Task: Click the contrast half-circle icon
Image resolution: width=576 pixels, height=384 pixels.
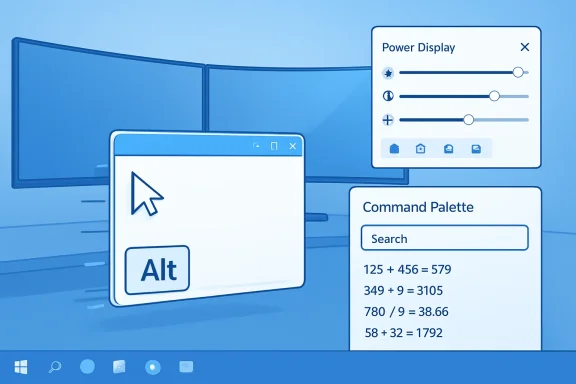Action: (x=388, y=96)
